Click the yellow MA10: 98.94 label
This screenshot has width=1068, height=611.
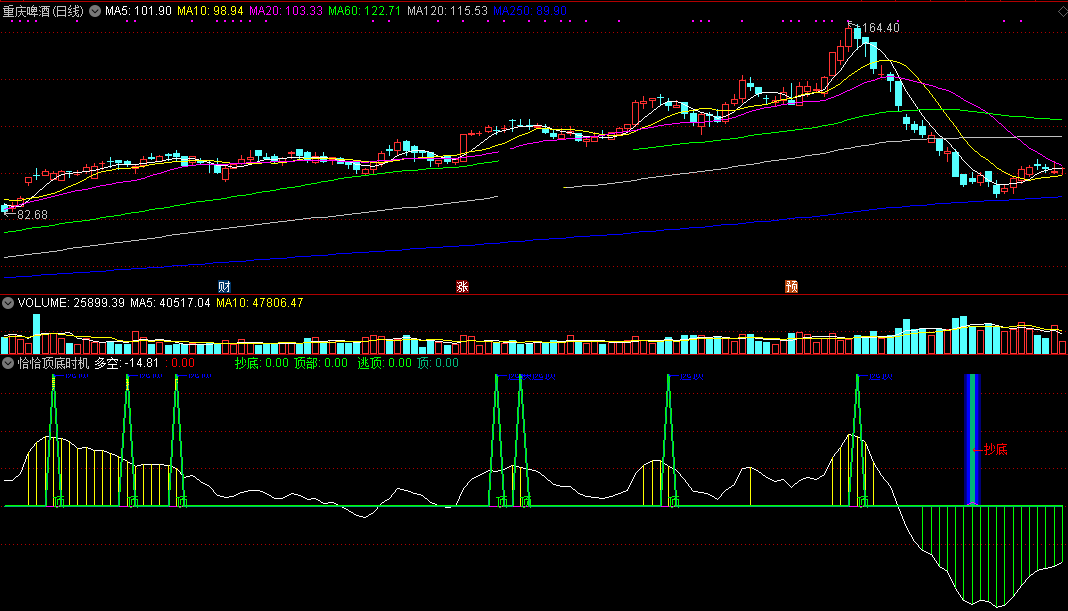210,11
